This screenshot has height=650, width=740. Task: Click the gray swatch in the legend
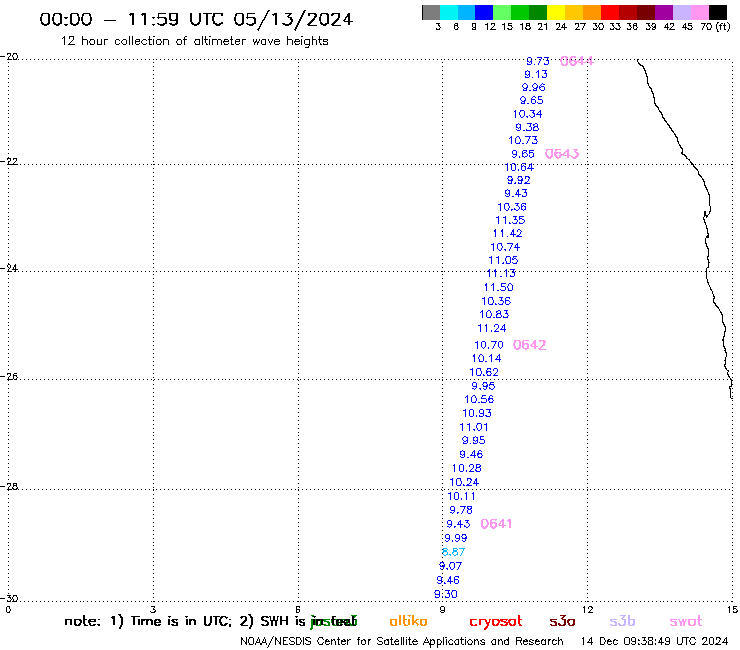pyautogui.click(x=431, y=12)
